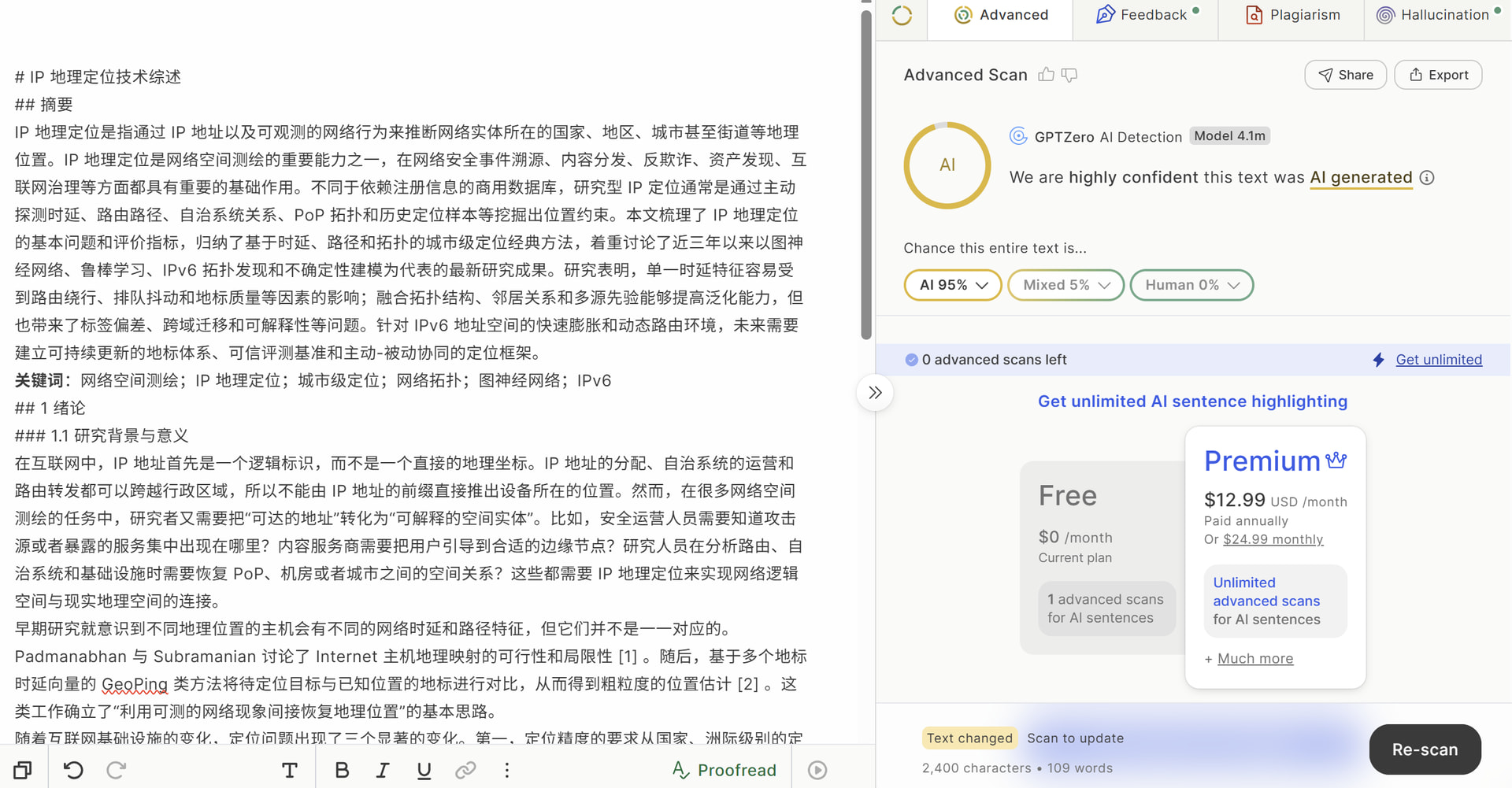The height and width of the screenshot is (788, 1512).
Task: Click the Re-scan button
Action: coord(1425,749)
